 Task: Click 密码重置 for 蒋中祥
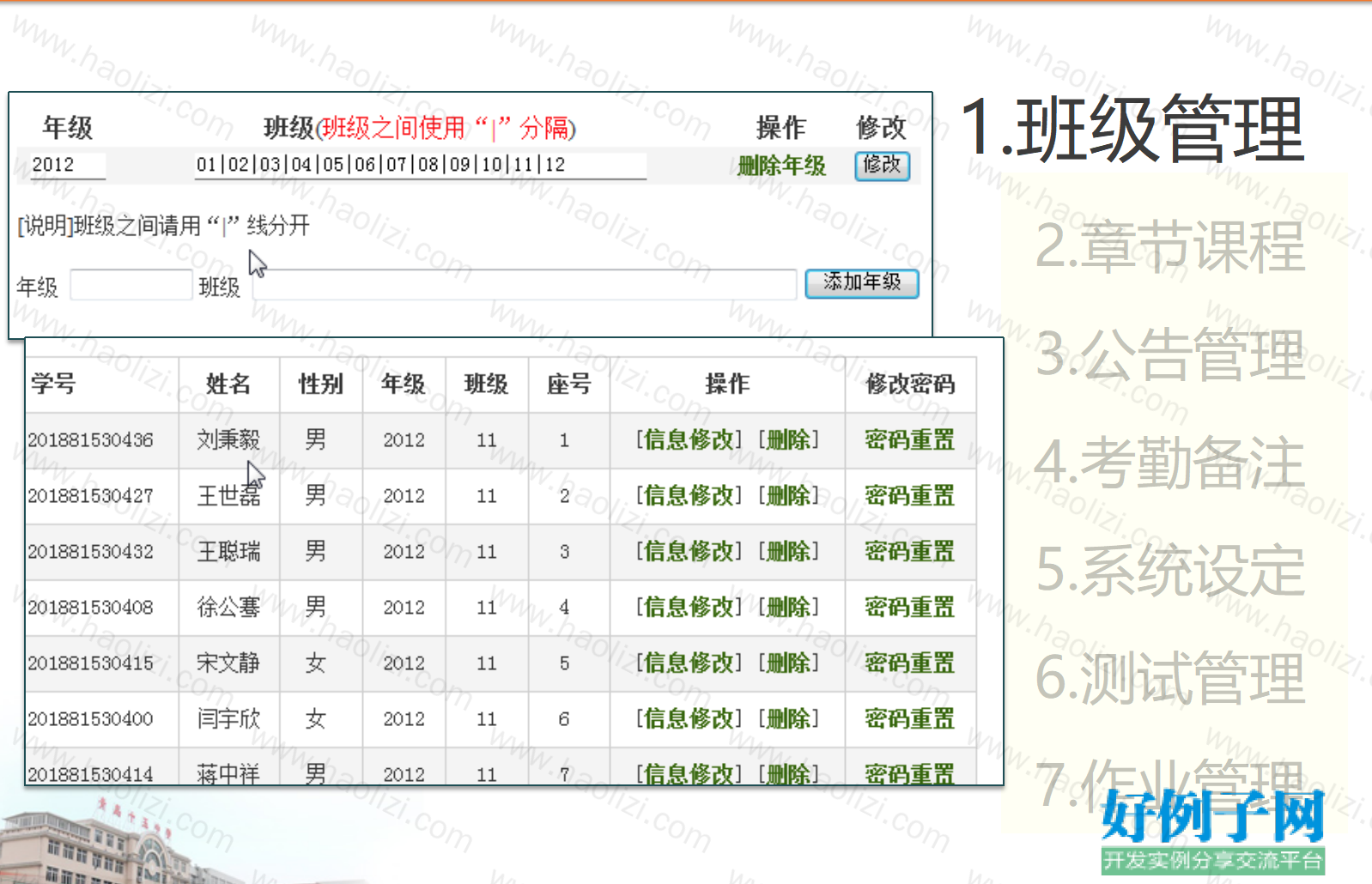click(910, 773)
